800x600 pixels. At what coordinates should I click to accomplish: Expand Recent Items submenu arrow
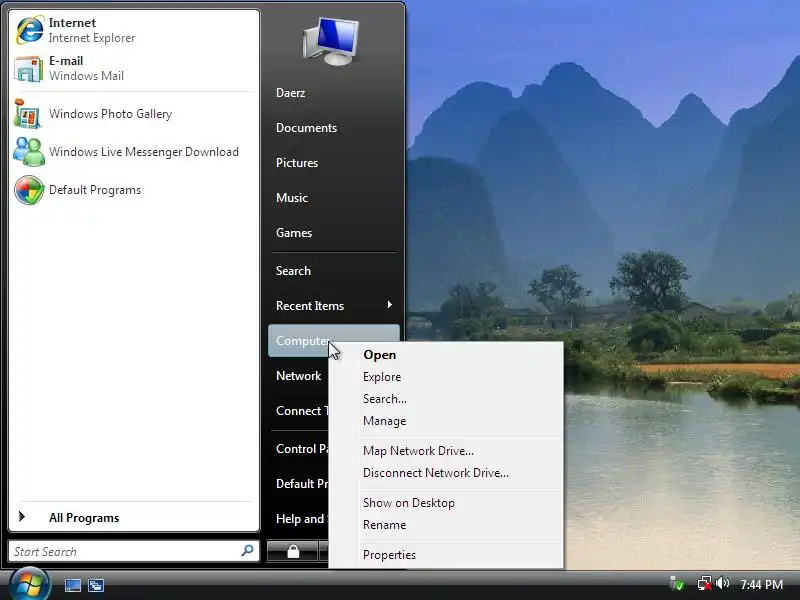[x=389, y=305]
